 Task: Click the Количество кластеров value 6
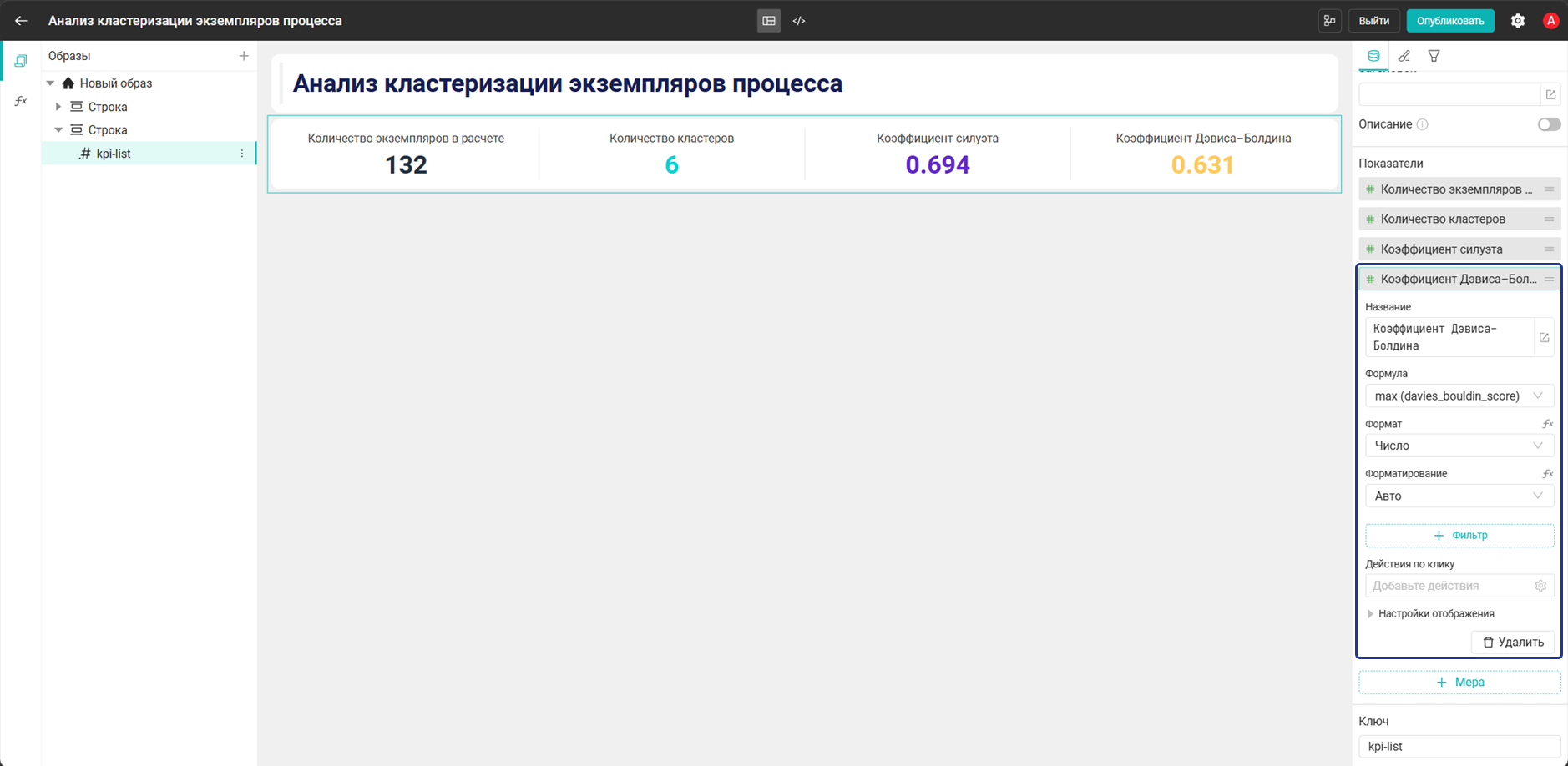click(x=672, y=165)
